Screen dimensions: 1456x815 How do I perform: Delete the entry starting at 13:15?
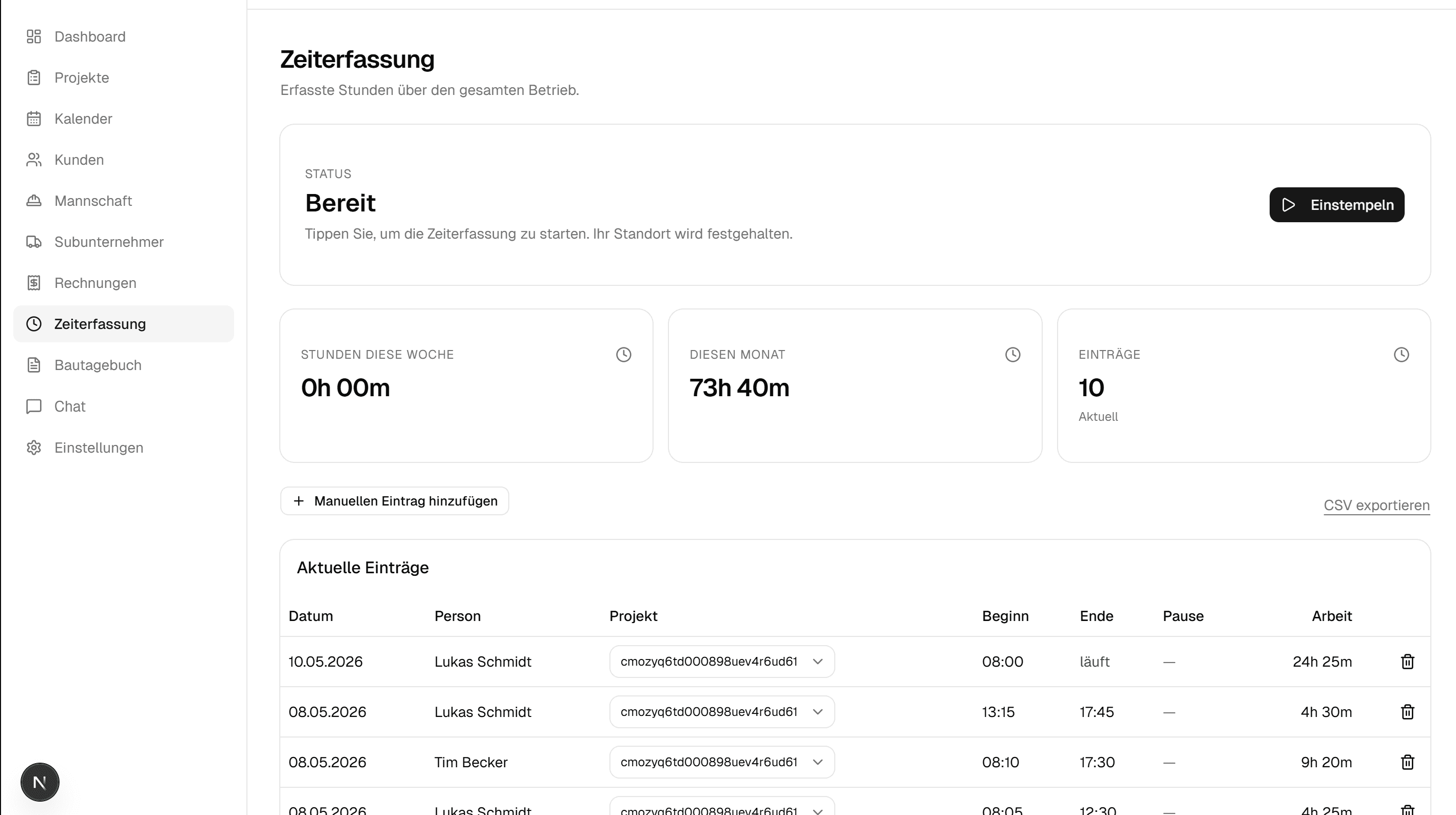[x=1407, y=711]
